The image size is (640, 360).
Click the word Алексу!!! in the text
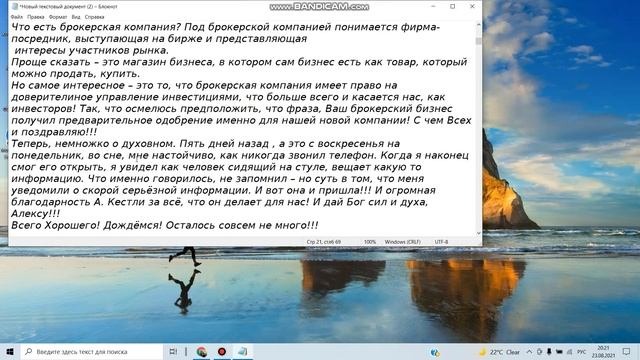click(36, 213)
